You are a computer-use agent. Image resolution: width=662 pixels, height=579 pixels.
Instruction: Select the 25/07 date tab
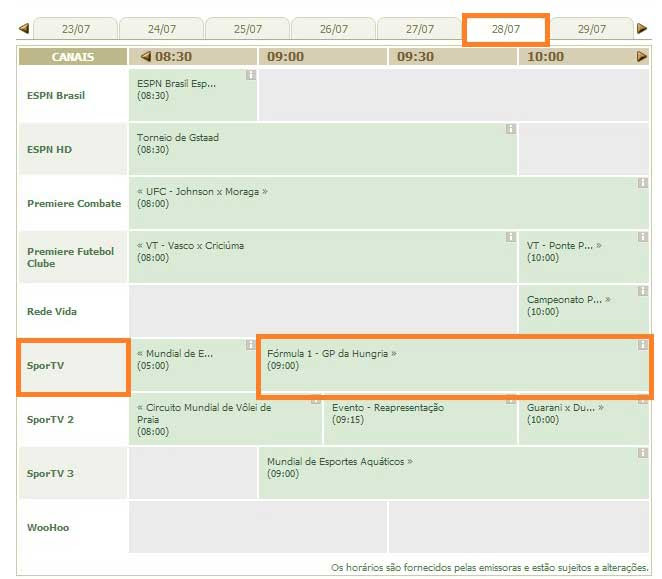(247, 29)
